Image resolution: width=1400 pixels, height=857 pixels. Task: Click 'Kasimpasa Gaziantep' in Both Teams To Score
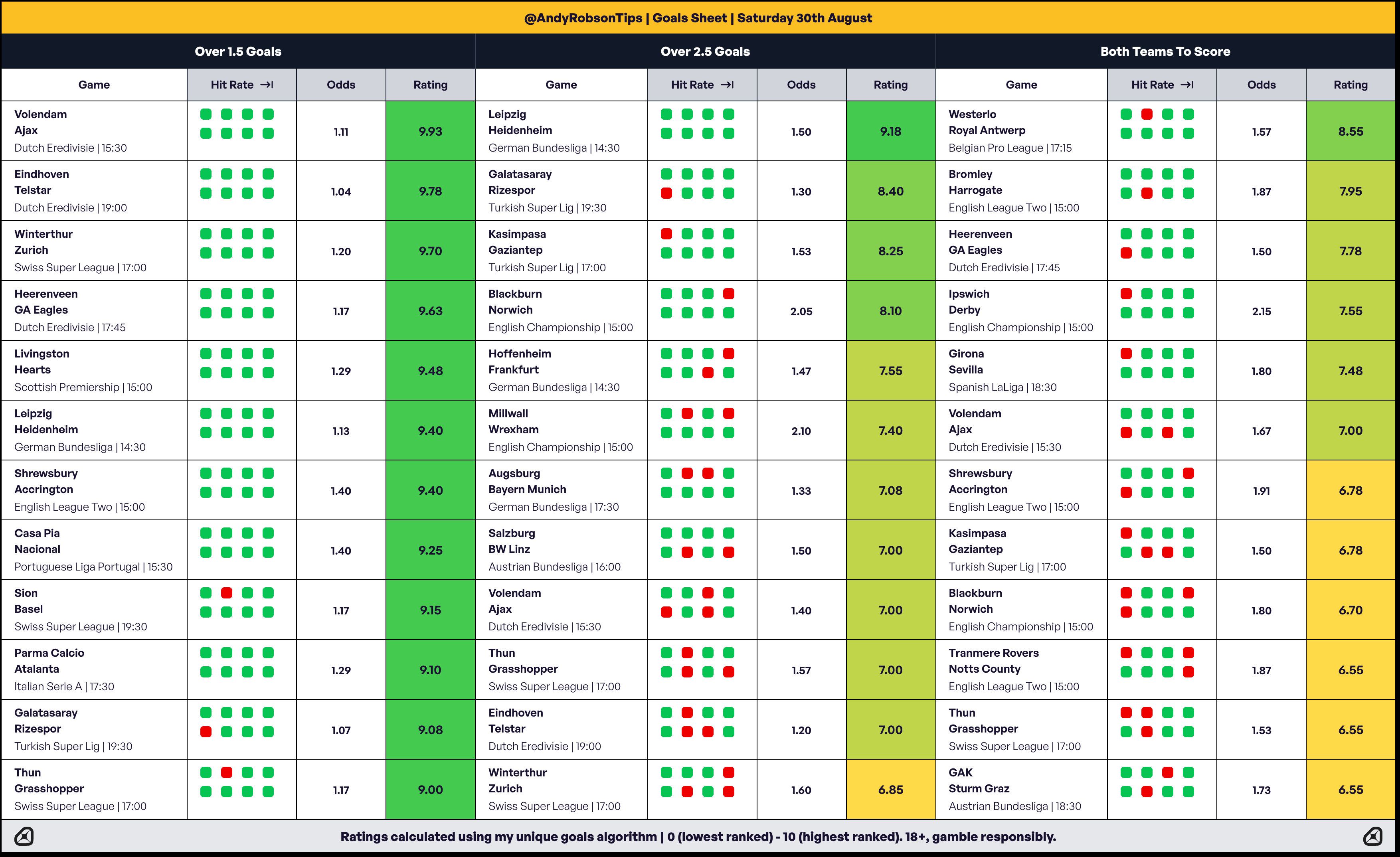[x=1022, y=550]
